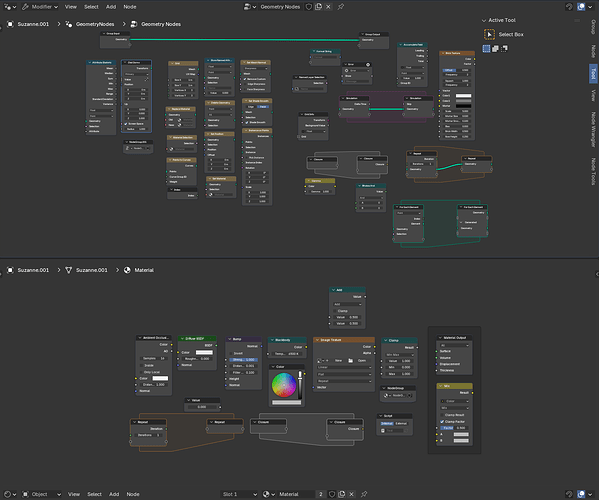Screen dimensions: 599x500
Task: Open the editor type menu in the Geometry Nodes header
Action: 10,7
